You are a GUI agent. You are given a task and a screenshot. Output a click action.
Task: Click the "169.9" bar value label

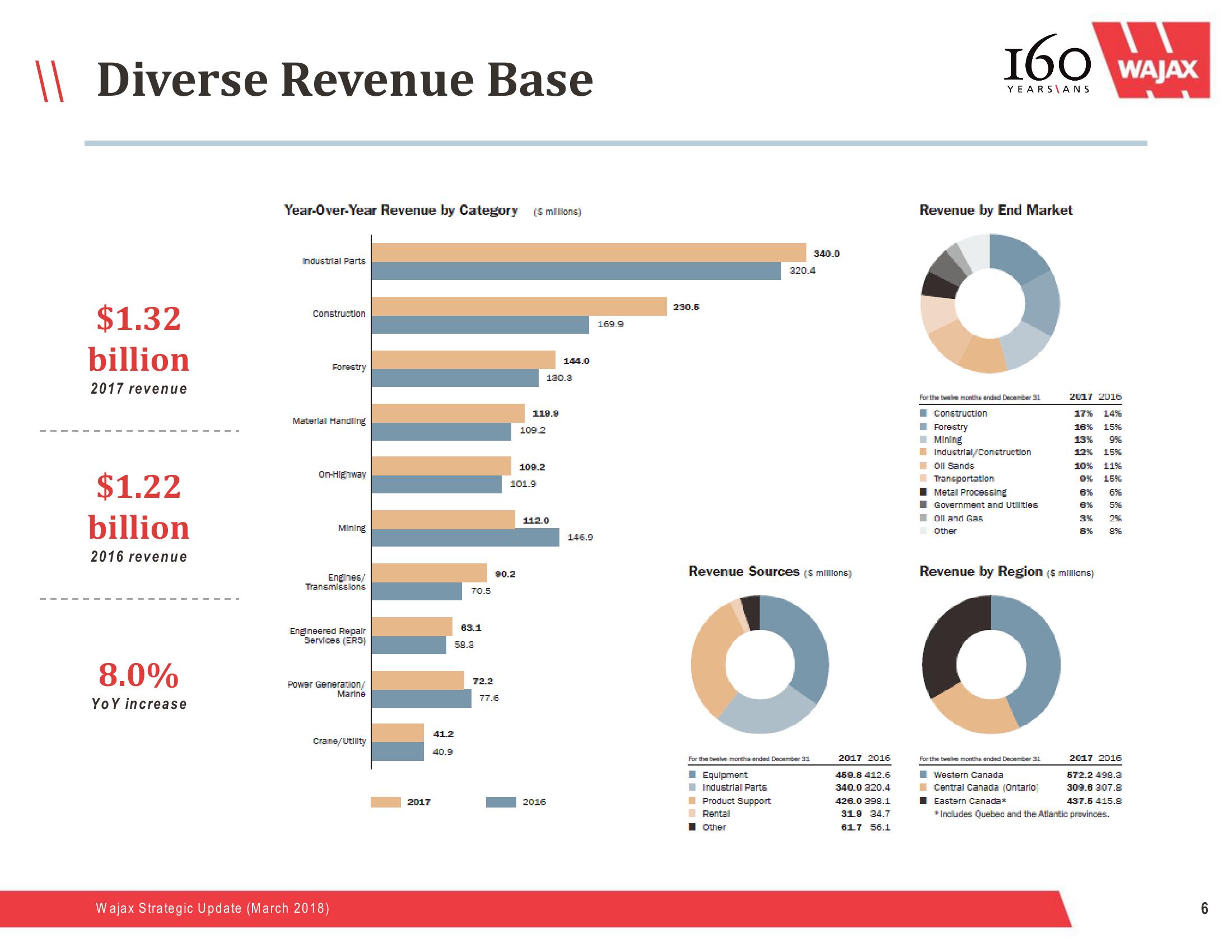(x=610, y=324)
